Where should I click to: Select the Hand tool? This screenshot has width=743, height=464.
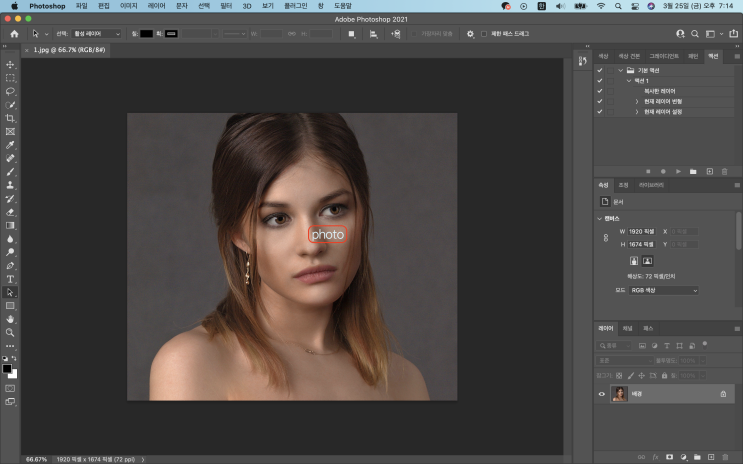pyautogui.click(x=10, y=319)
